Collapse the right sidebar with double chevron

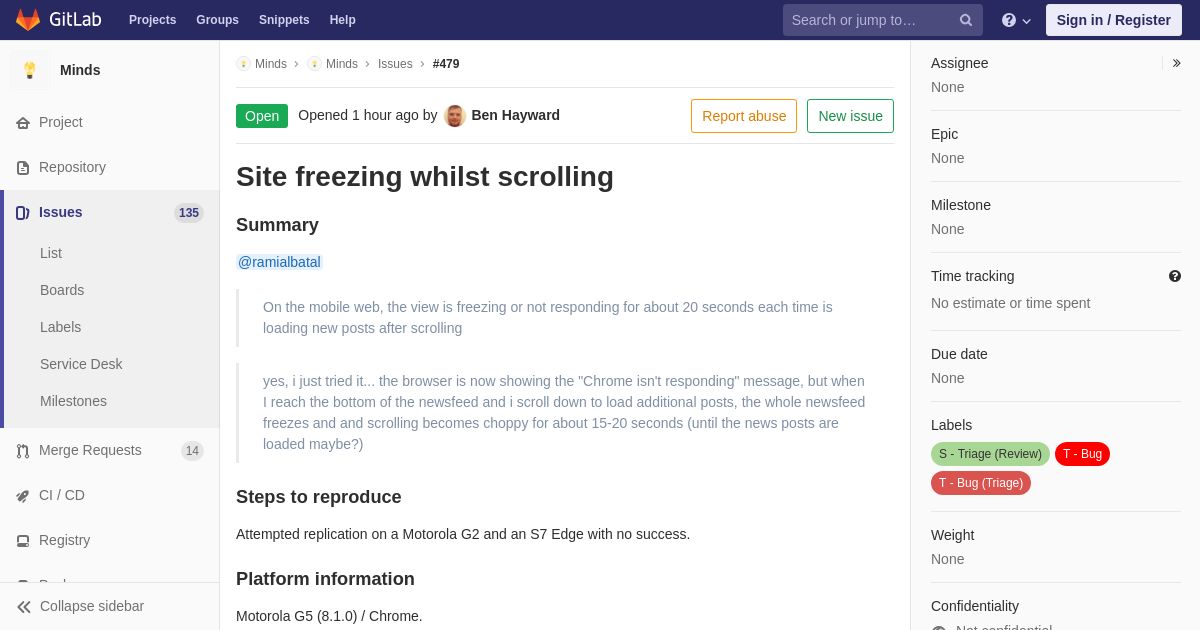click(x=1176, y=63)
